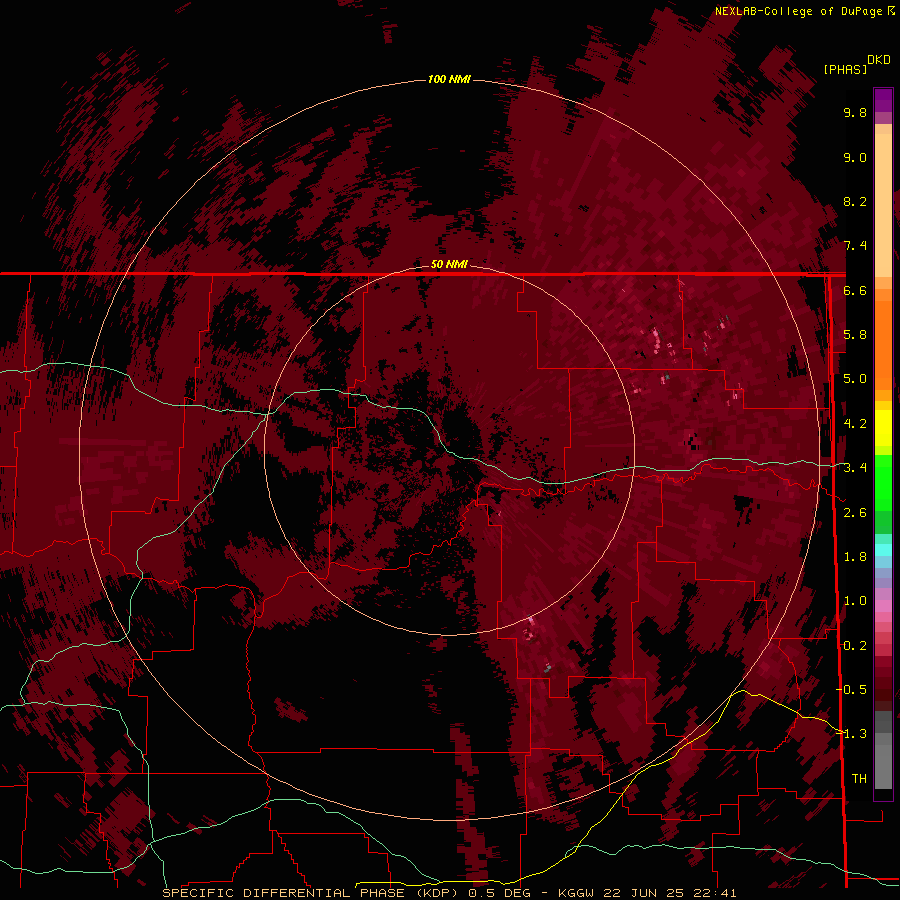The height and width of the screenshot is (900, 900).
Task: Pick the yellow band of the color scale
Action: (x=883, y=428)
